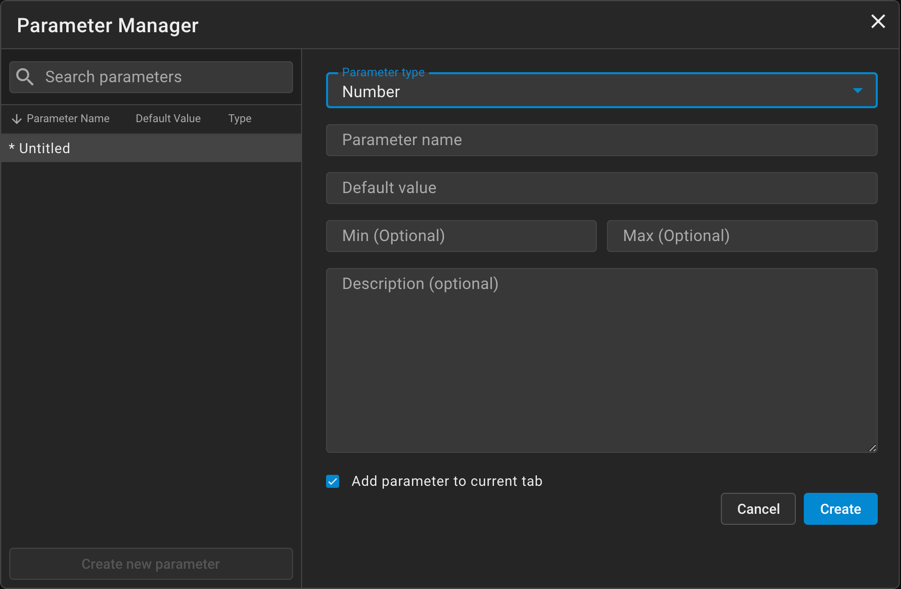This screenshot has width=901, height=589.
Task: Click the Create new parameter button
Action: (151, 564)
